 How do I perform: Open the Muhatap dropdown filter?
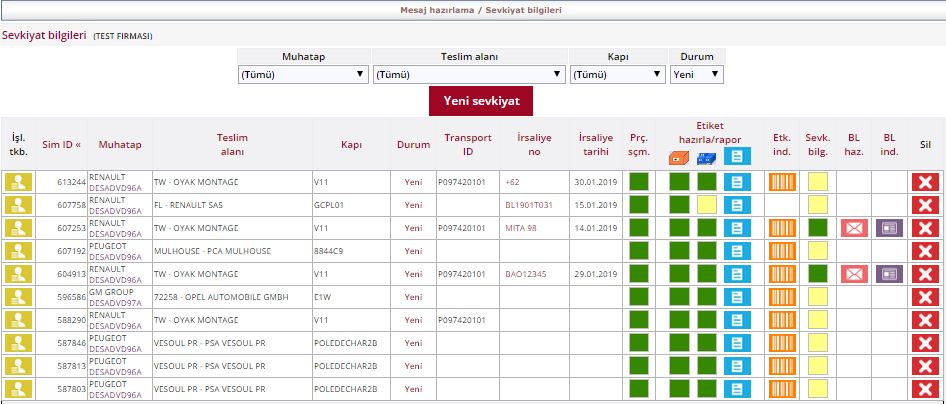coord(303,74)
